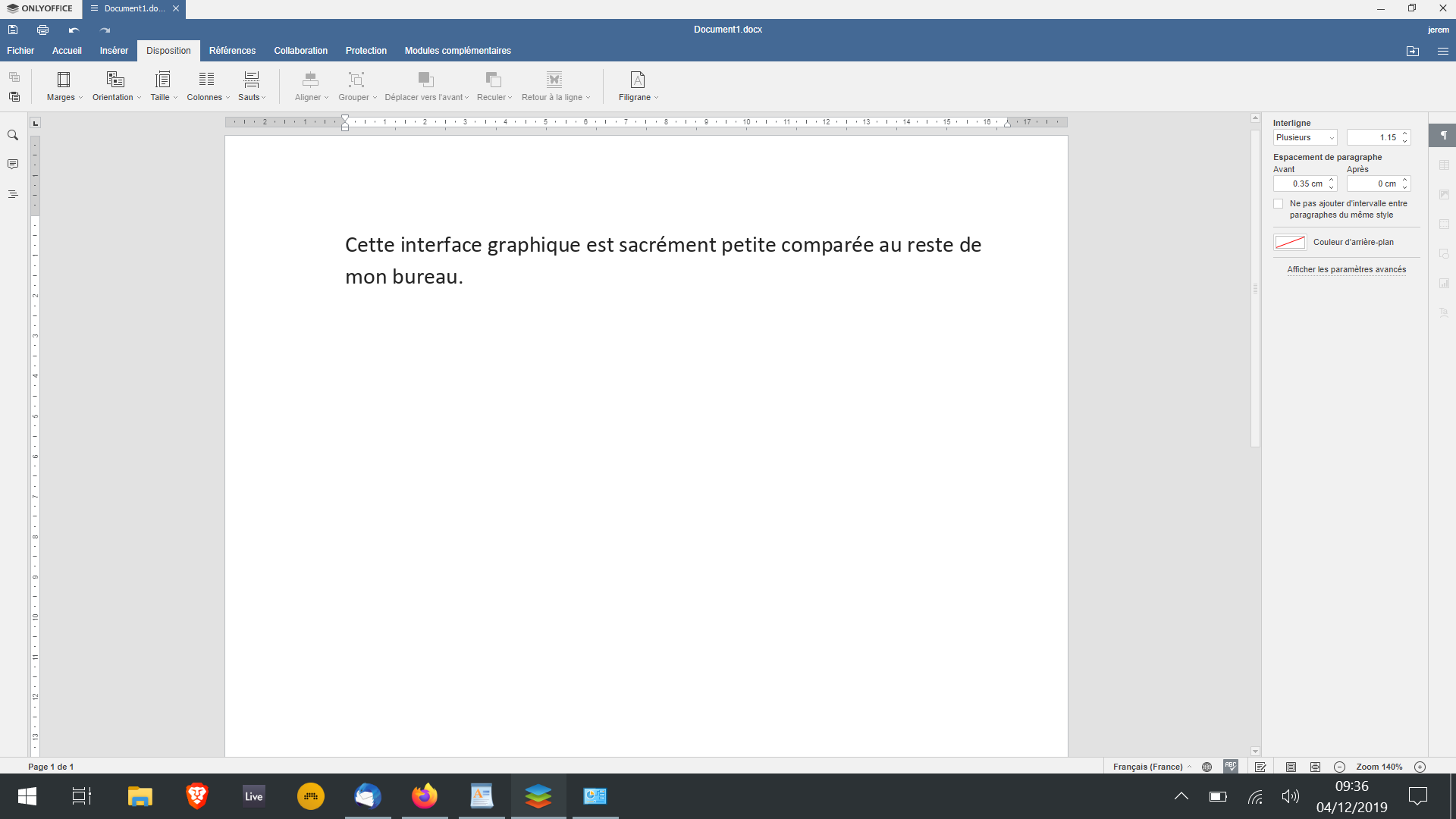Click the zoom out minus icon

click(1340, 767)
